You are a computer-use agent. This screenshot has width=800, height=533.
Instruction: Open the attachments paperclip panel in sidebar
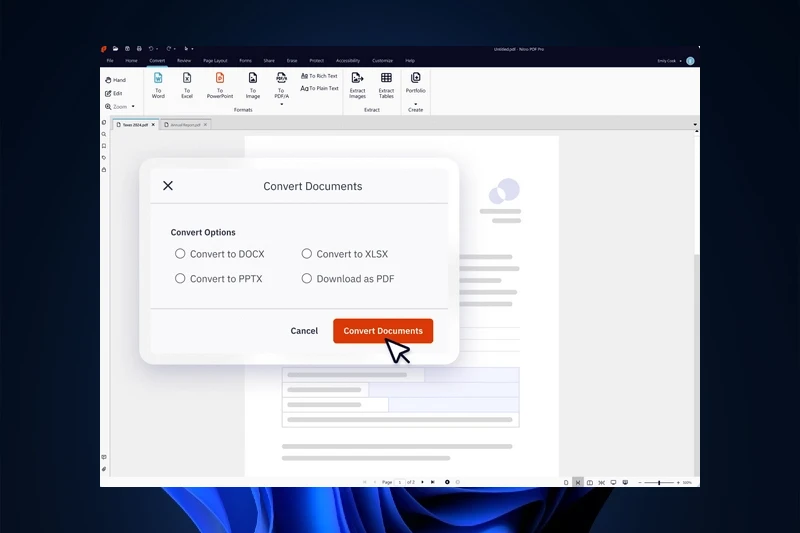[x=104, y=469]
